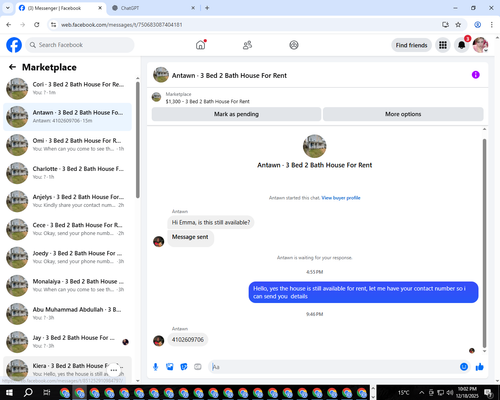Viewport: 500px width, 400px height.
Task: Open Cori conversation in Marketplace list
Action: (67, 89)
